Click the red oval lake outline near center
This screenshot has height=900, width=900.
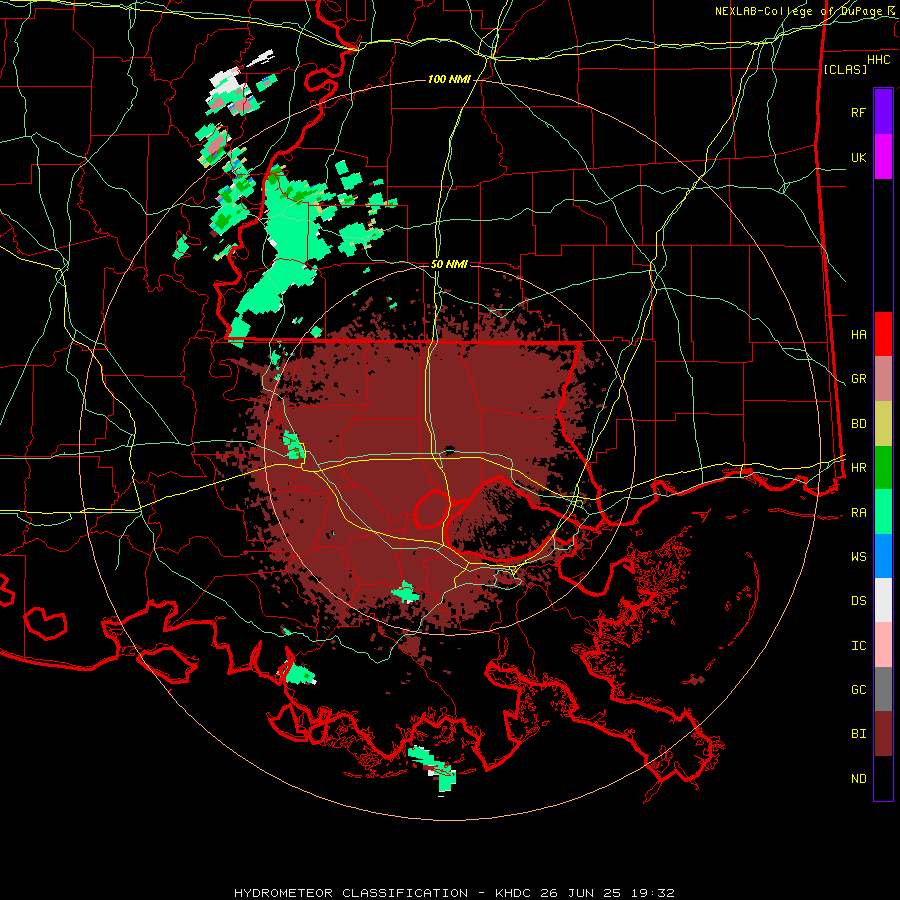432,509
